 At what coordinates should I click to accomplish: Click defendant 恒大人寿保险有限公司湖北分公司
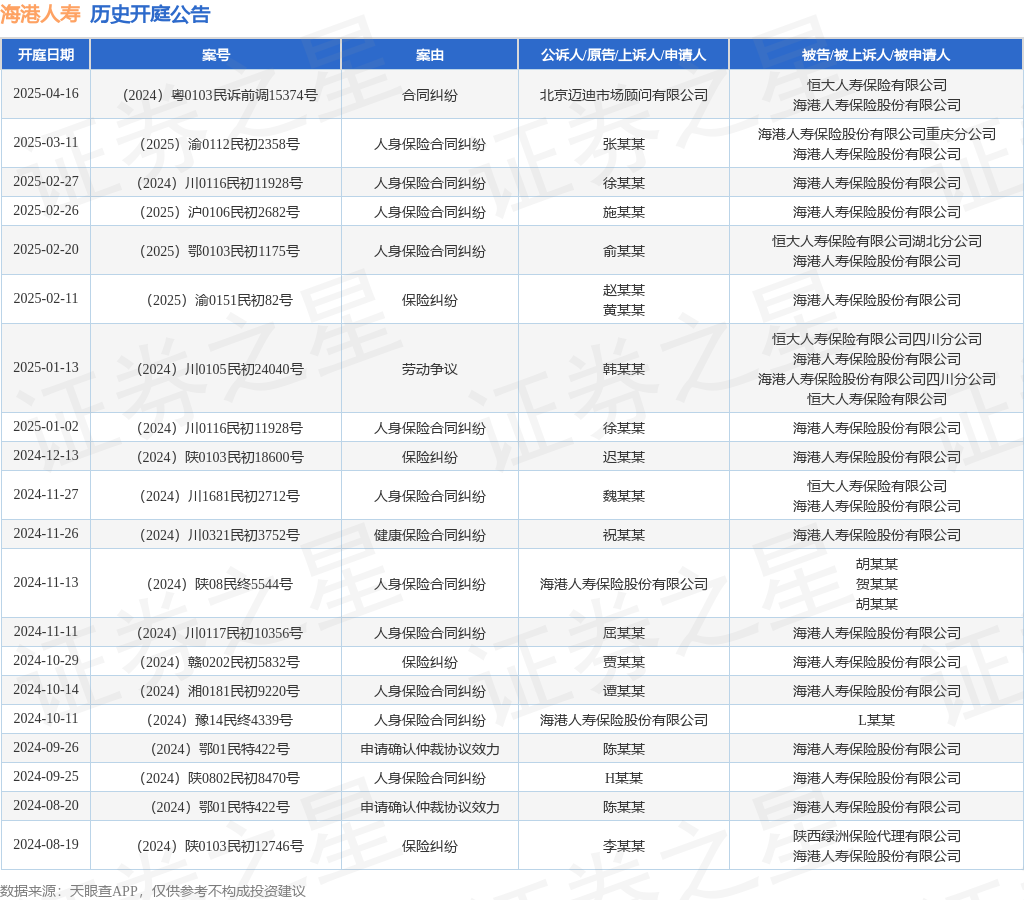[x=876, y=241]
